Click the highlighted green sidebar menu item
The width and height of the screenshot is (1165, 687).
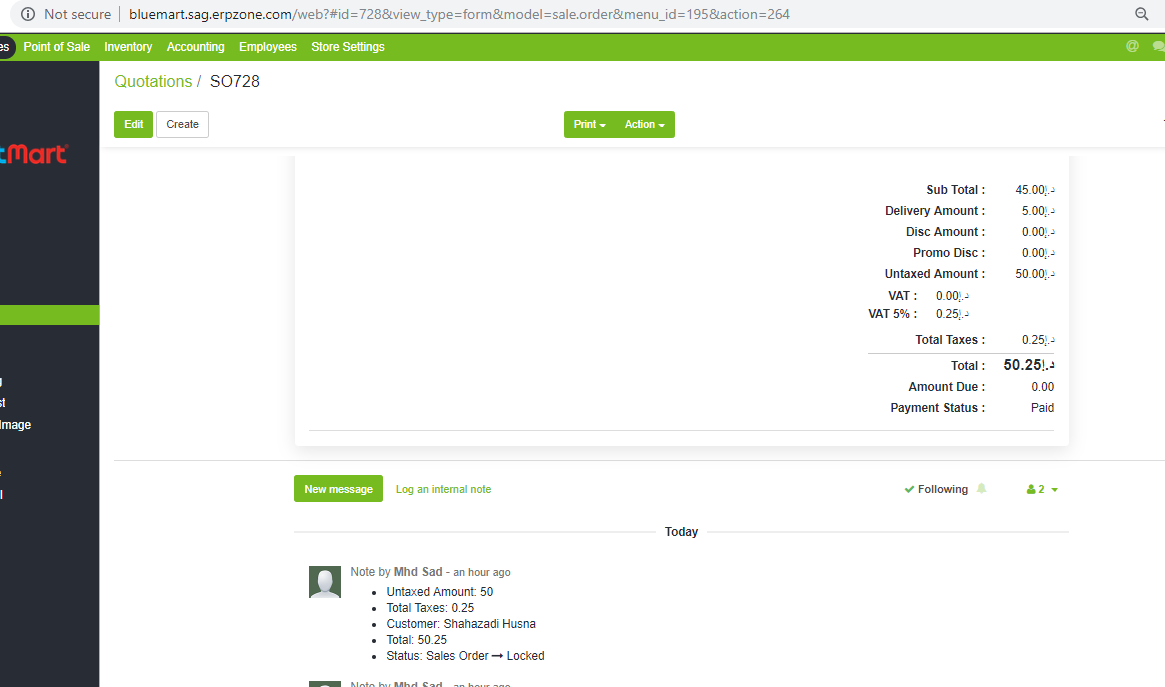49,315
